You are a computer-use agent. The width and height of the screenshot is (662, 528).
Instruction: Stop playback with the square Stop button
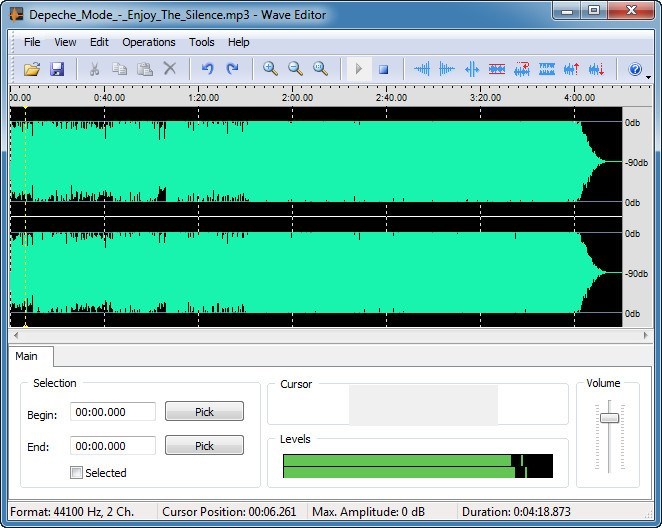coord(383,69)
